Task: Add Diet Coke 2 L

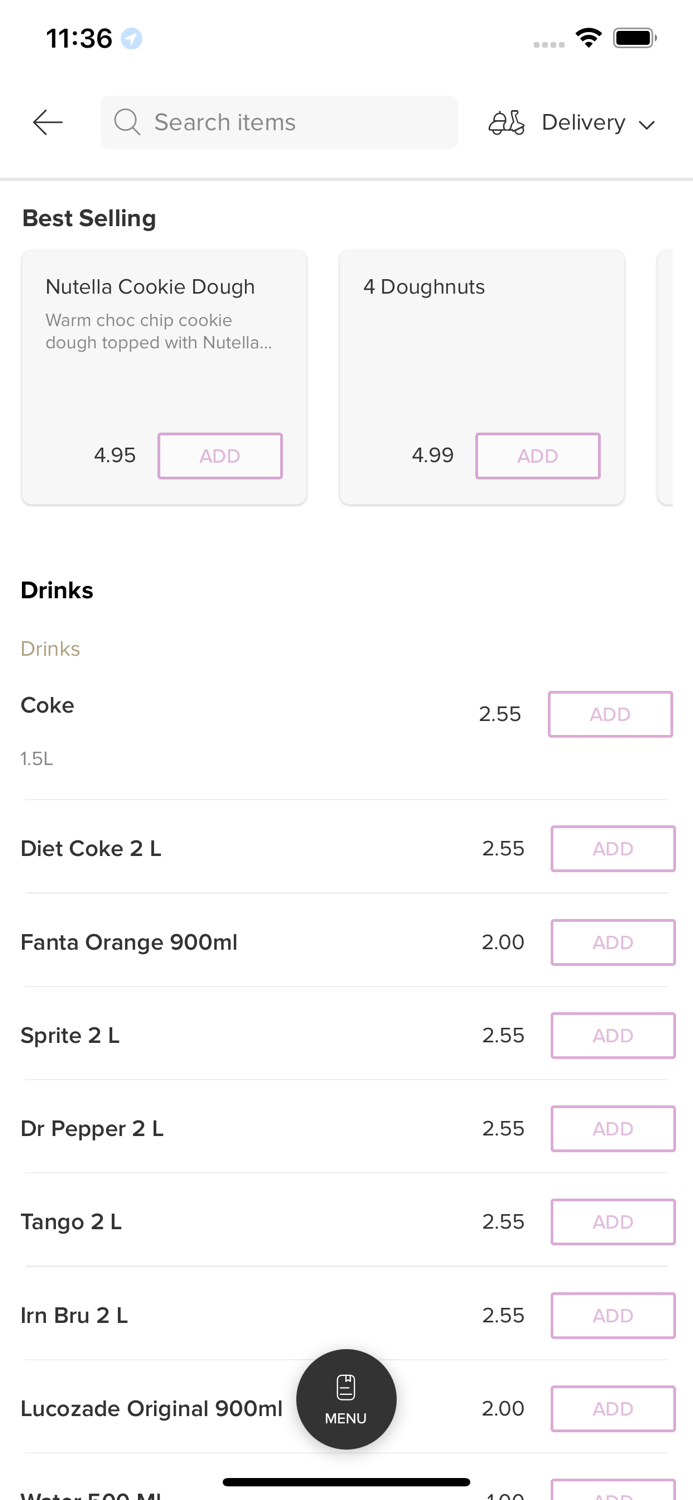Action: click(x=613, y=848)
